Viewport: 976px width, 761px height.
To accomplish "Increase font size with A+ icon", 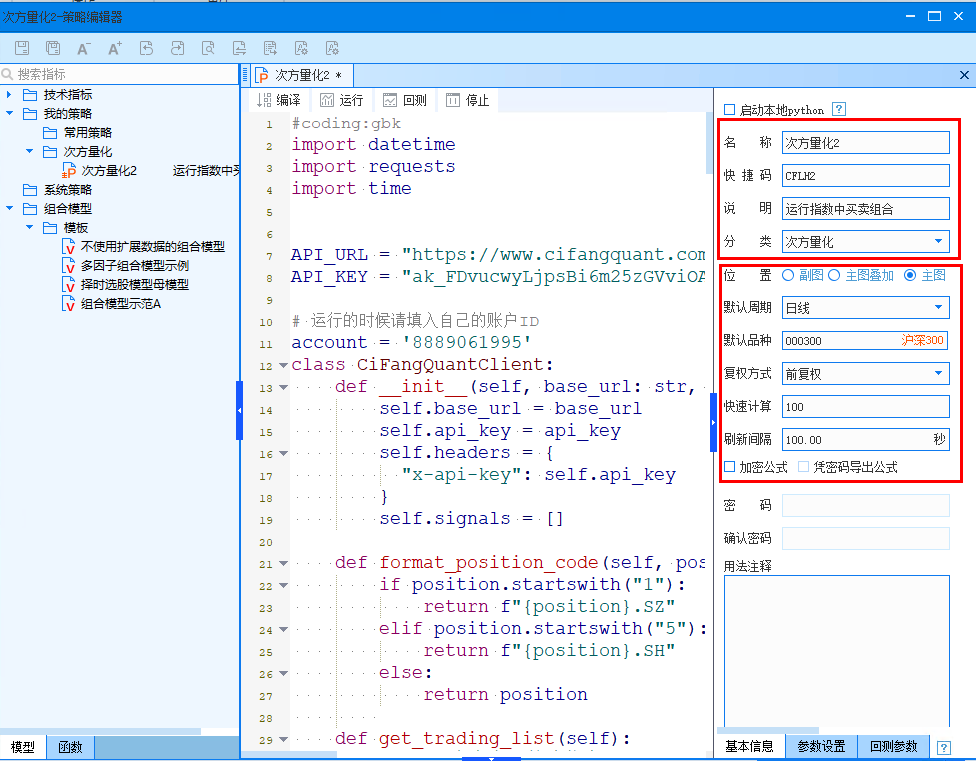I will point(115,48).
